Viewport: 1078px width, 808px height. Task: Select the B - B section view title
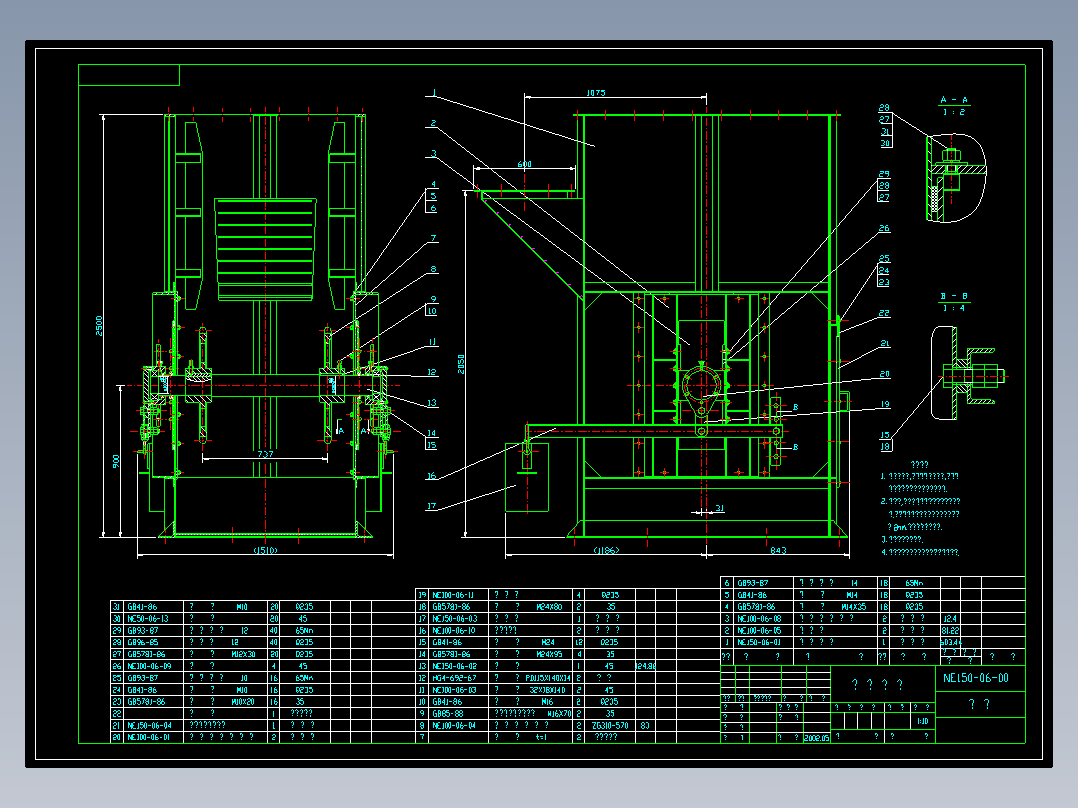point(954,296)
